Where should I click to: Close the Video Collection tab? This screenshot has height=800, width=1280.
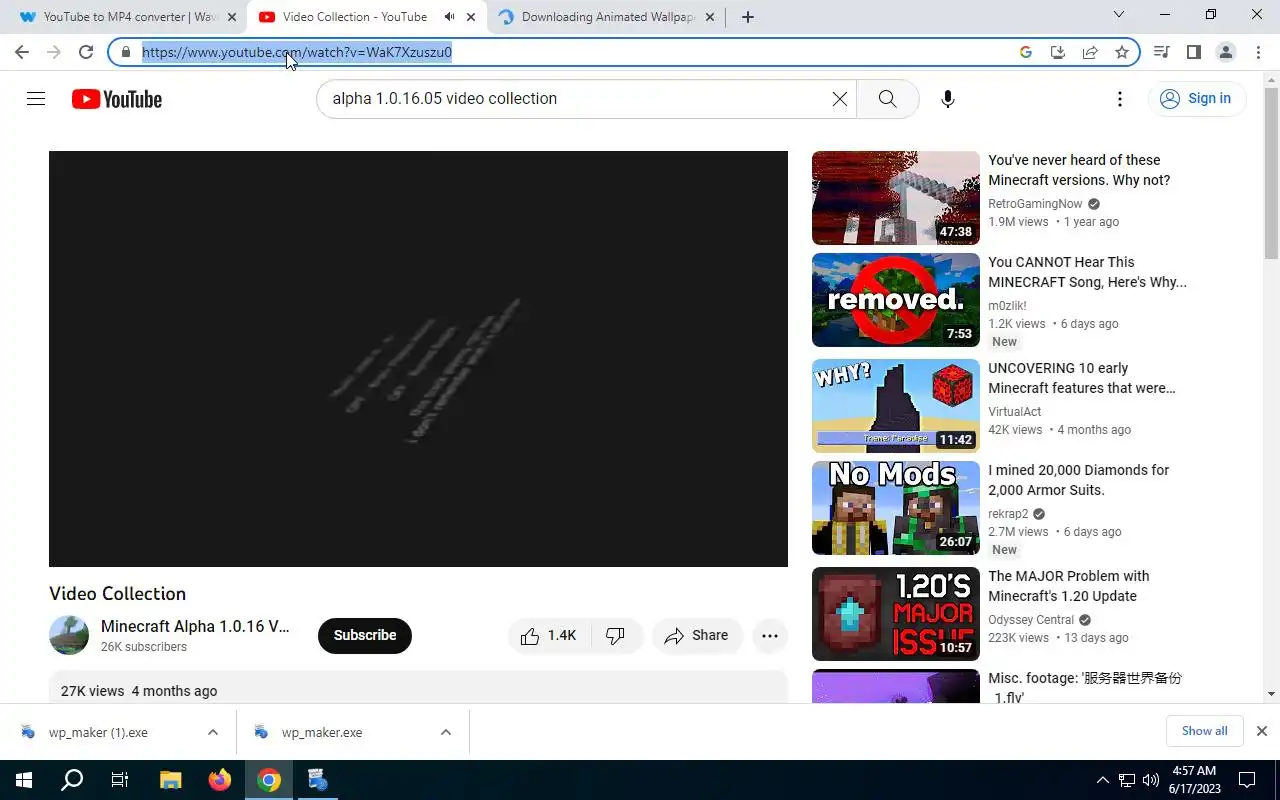pos(471,17)
